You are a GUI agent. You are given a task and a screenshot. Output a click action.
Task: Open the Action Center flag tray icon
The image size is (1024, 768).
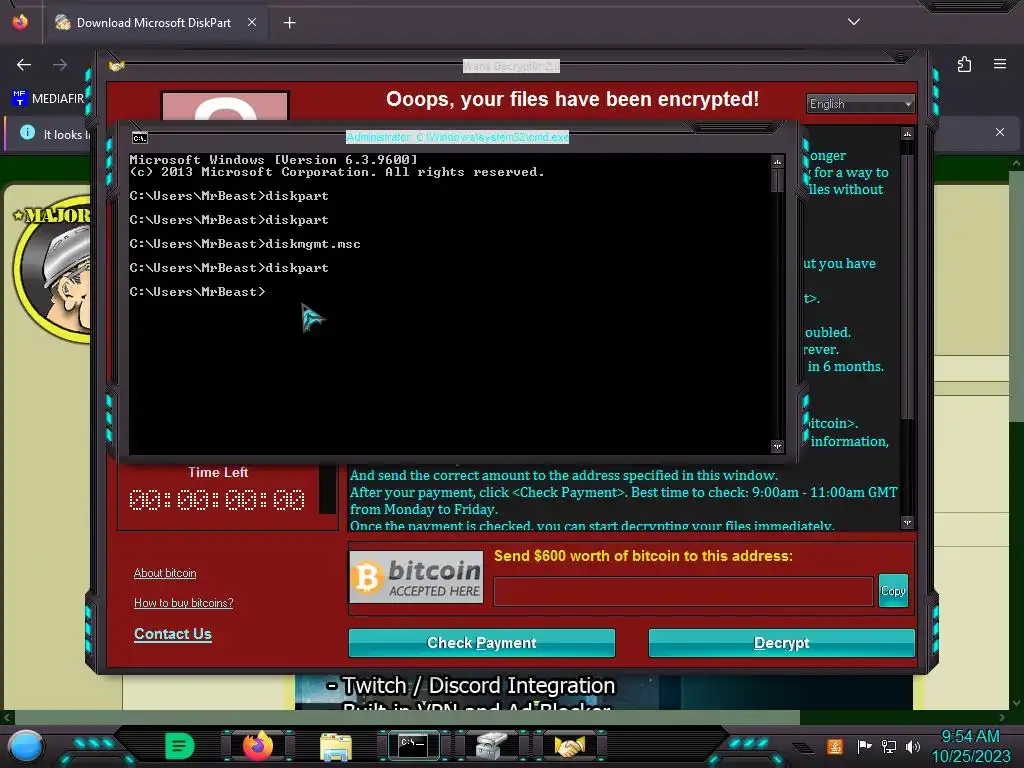[863, 746]
